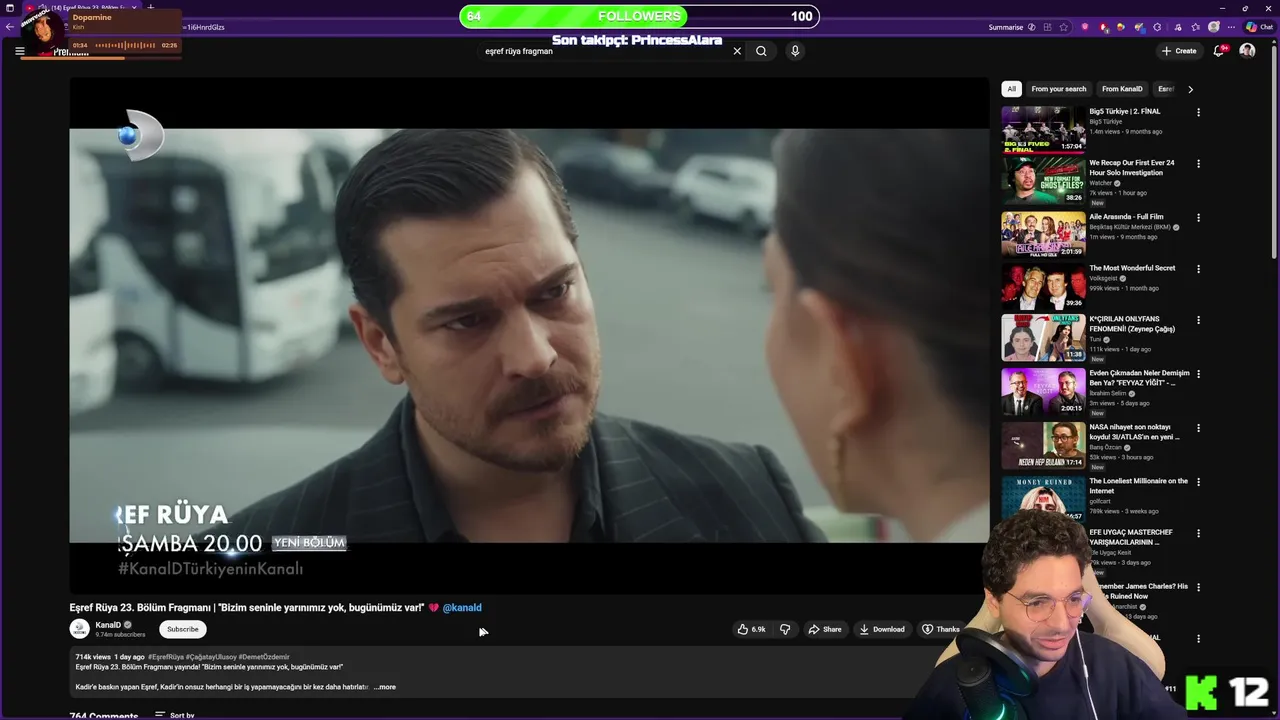Open options for Loneliest Millionaire video

[1198, 482]
